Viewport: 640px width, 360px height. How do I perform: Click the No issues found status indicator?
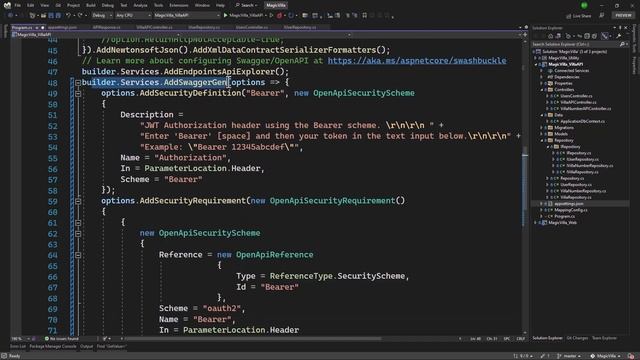[x=62, y=338]
